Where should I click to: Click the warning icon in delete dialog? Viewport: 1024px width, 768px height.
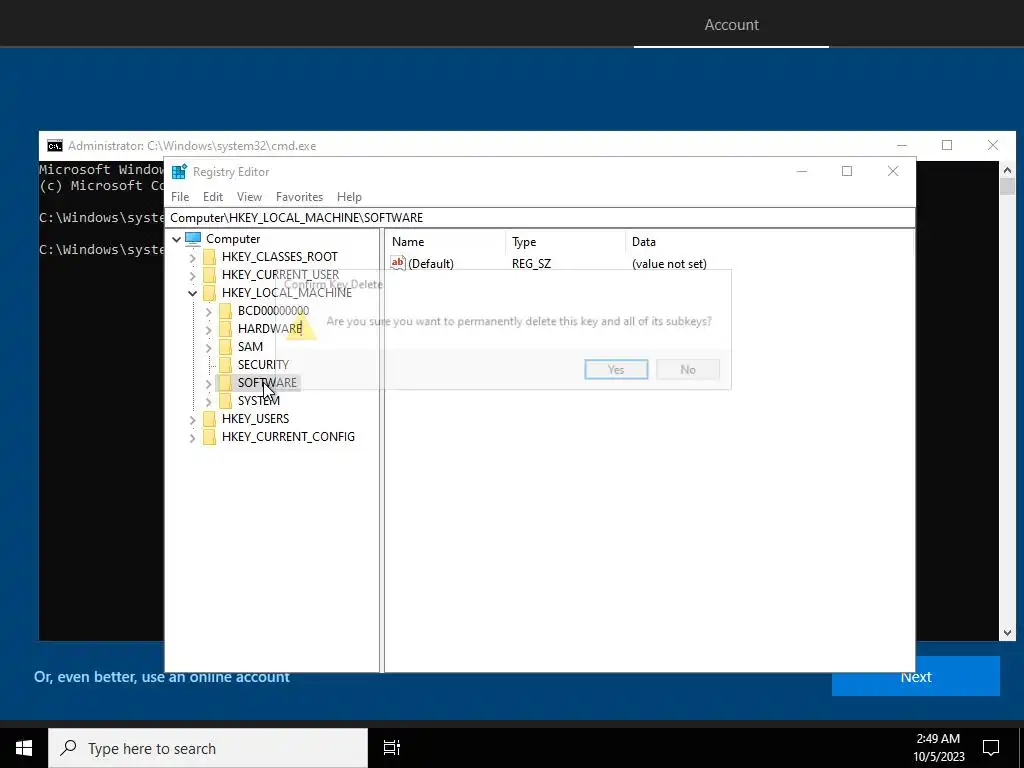(x=302, y=325)
